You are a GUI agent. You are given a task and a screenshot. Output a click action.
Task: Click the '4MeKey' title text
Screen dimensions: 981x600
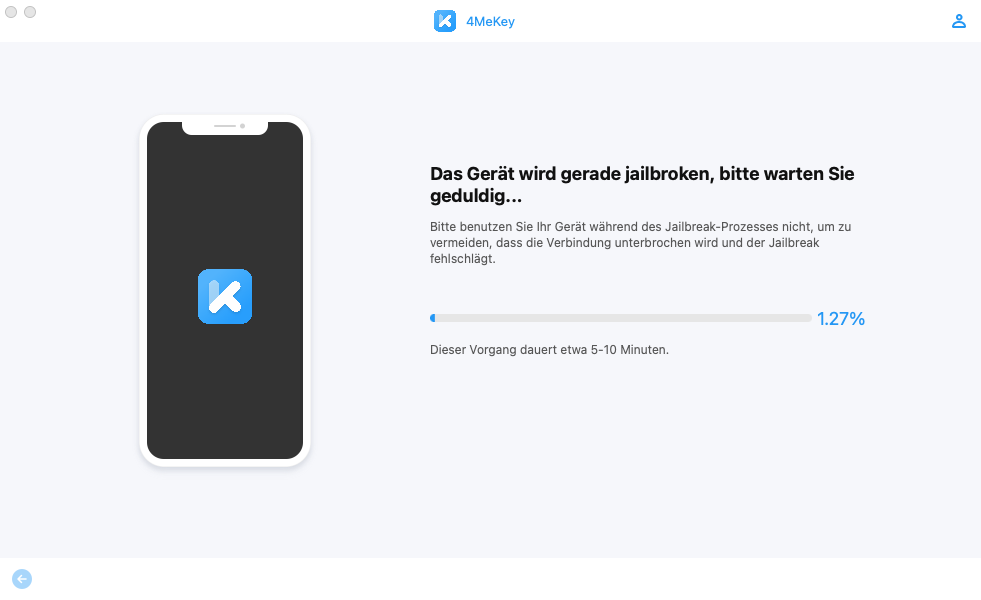pyautogui.click(x=490, y=21)
